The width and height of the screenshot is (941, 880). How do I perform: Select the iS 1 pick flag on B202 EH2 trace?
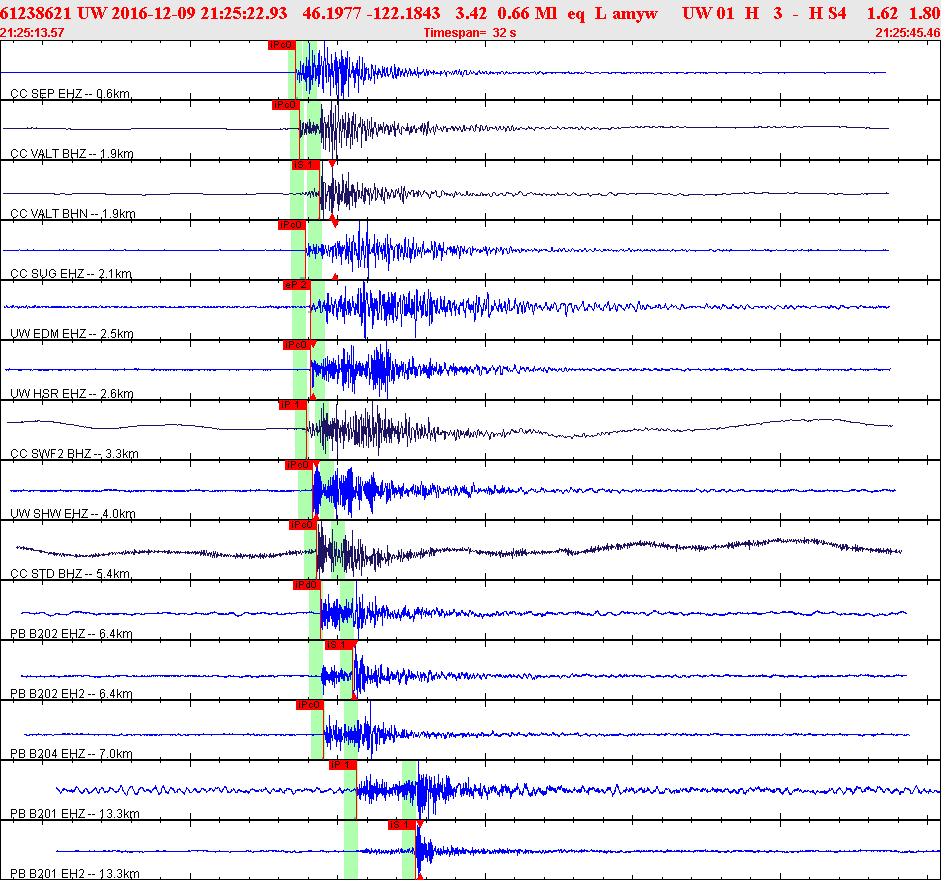tap(338, 645)
